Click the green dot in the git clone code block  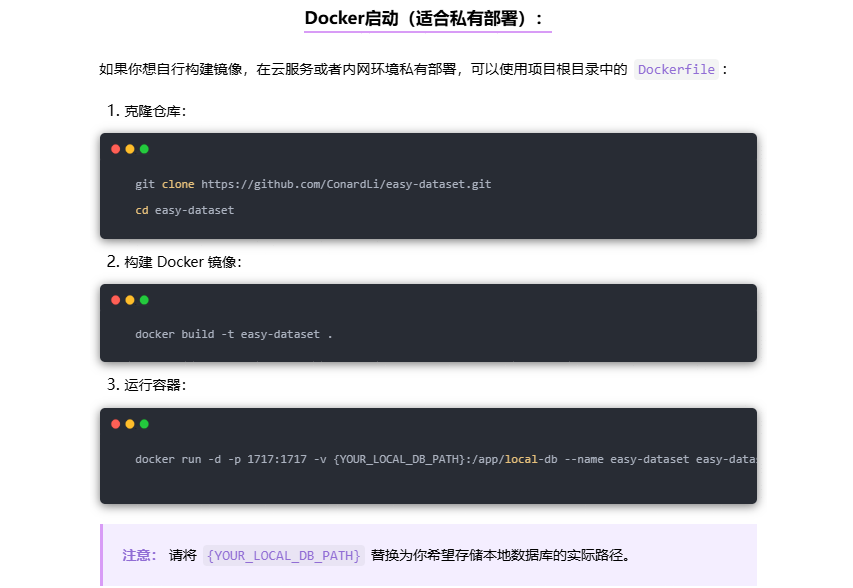[144, 149]
